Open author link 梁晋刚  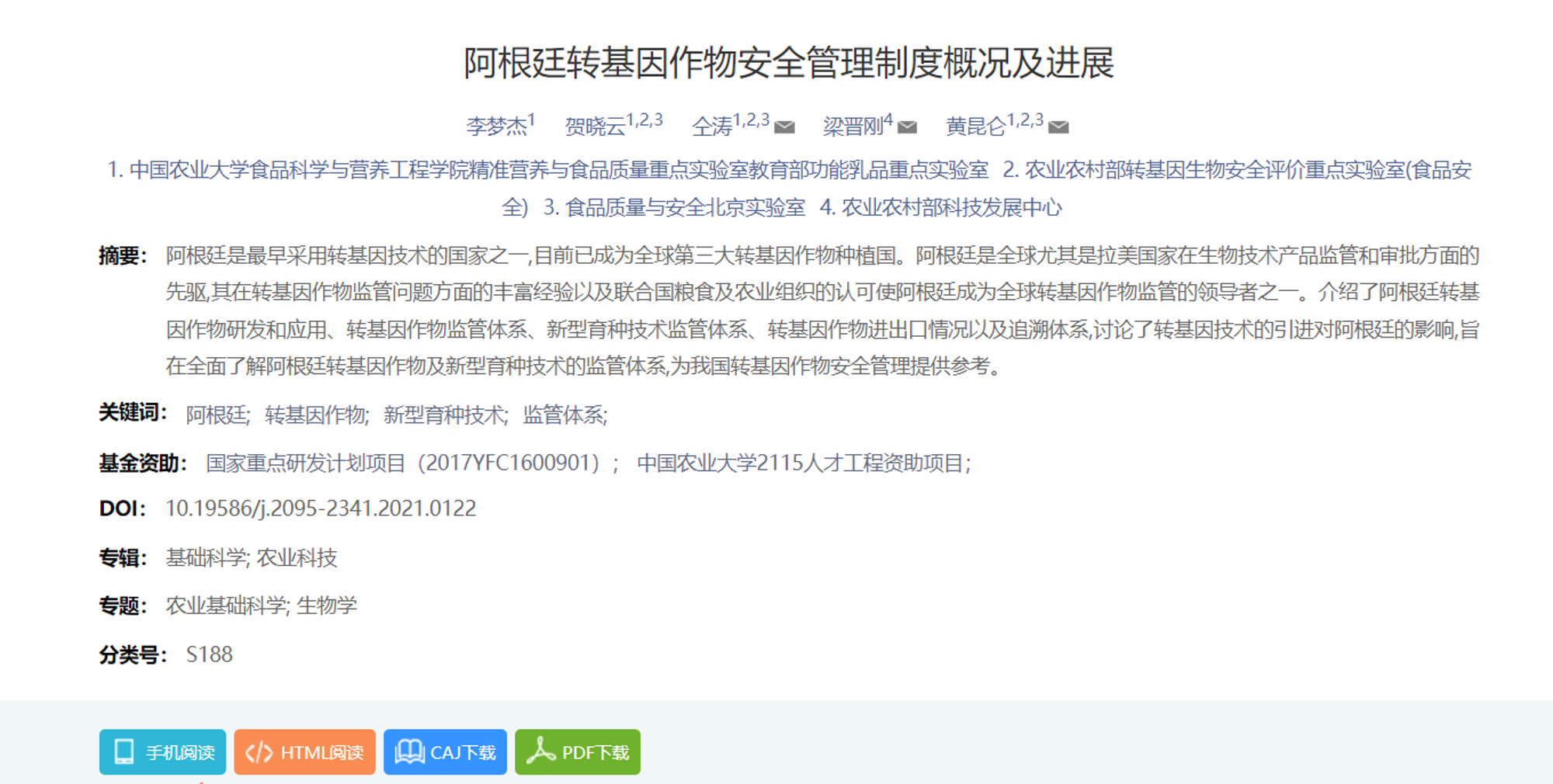tap(853, 126)
